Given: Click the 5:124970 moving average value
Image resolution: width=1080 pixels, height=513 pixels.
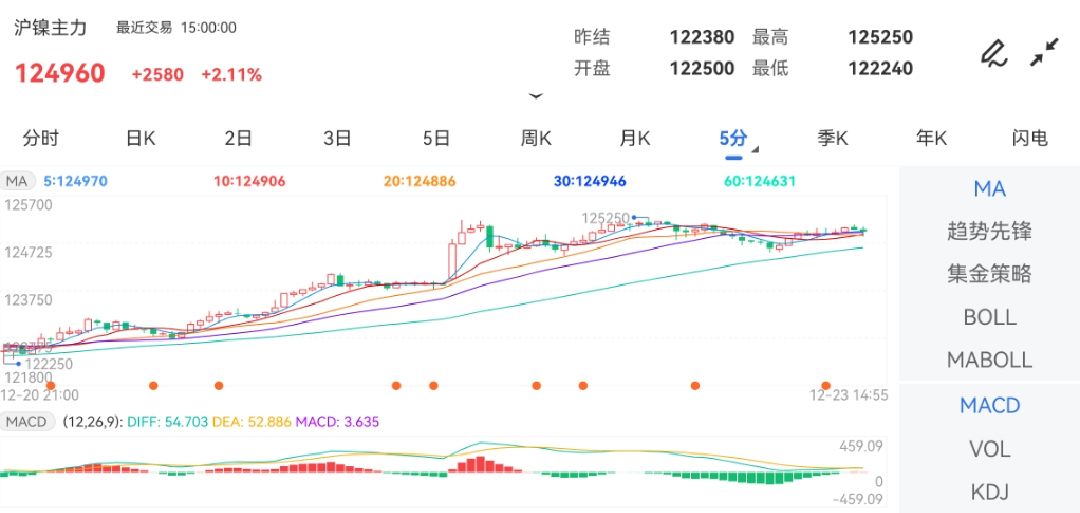Looking at the screenshot, I should (75, 182).
